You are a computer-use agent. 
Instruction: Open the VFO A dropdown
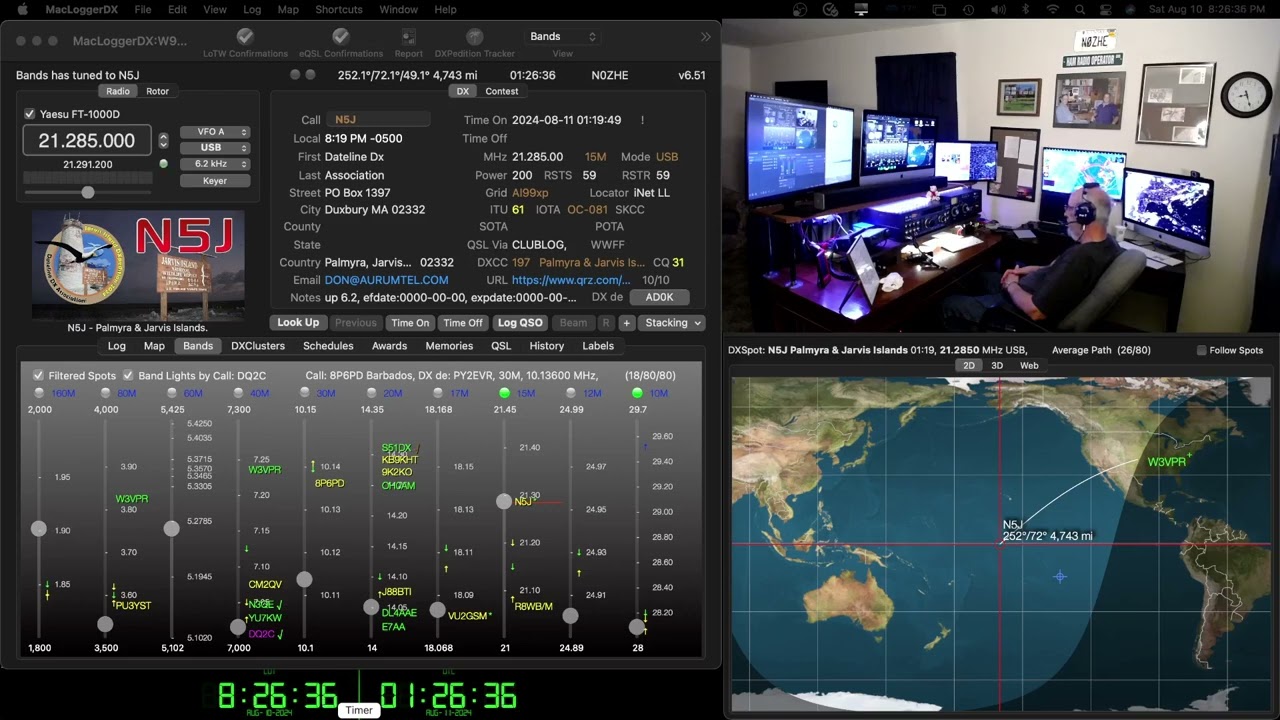click(214, 132)
